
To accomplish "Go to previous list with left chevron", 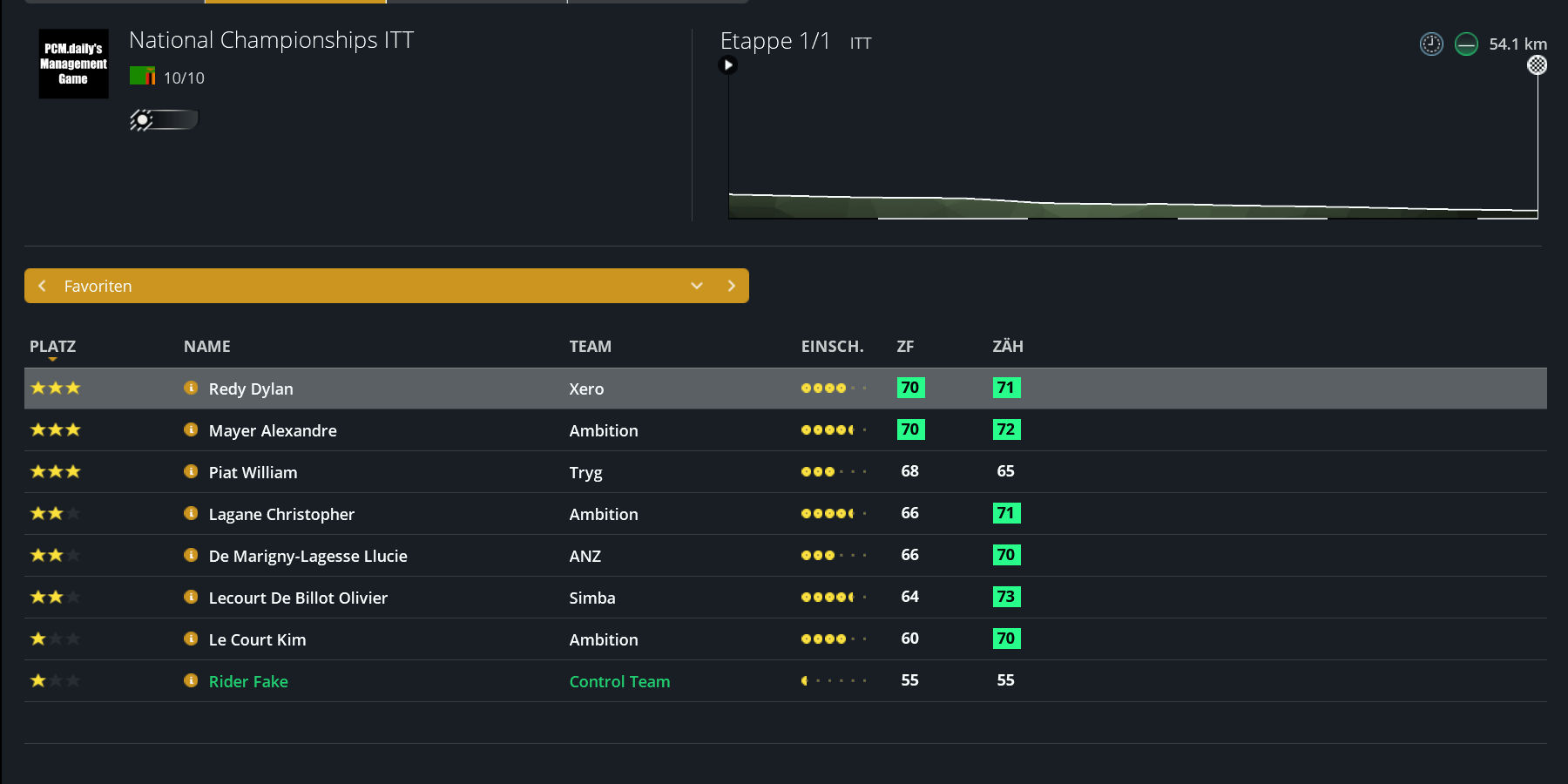I will pos(42,286).
